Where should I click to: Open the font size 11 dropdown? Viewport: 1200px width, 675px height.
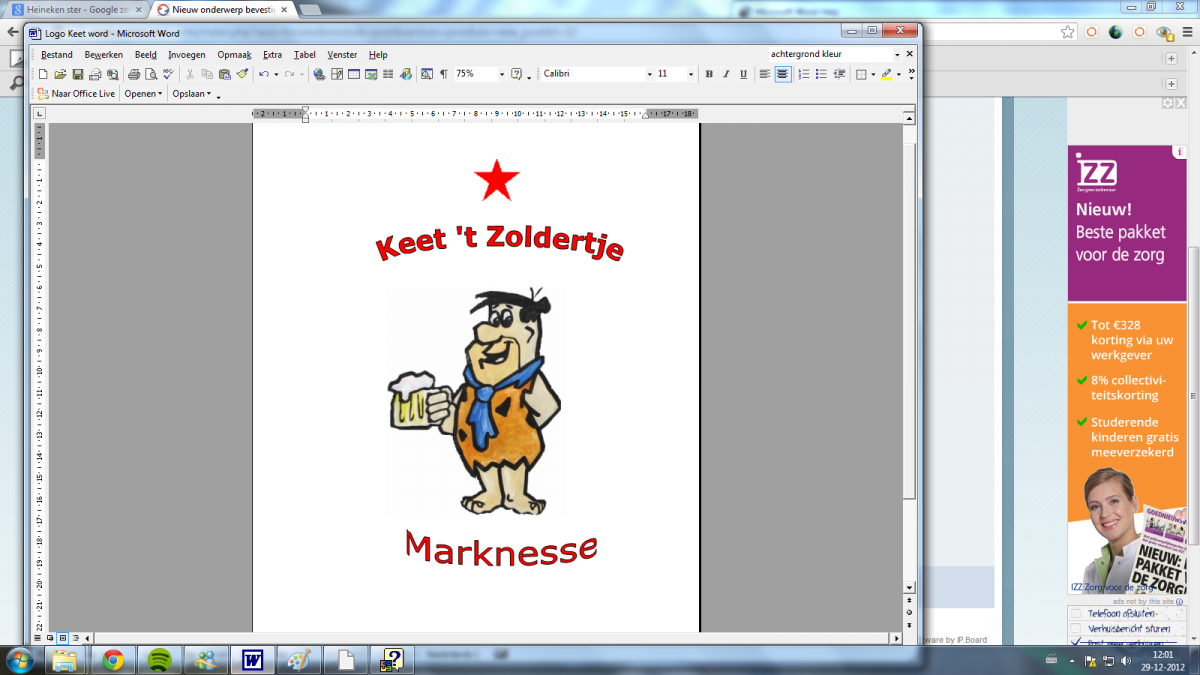(691, 74)
